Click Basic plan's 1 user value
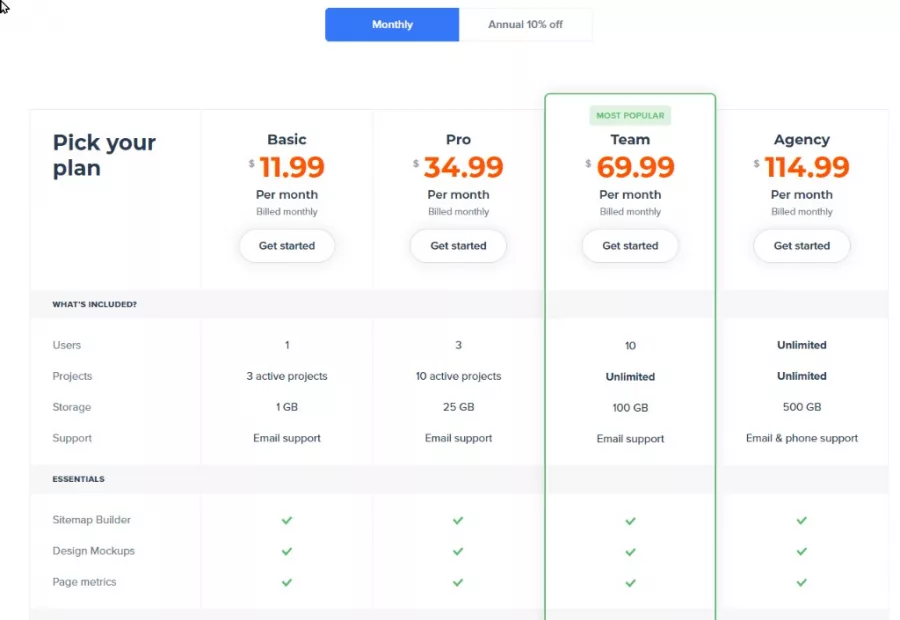This screenshot has height=620, width=900. (x=287, y=345)
